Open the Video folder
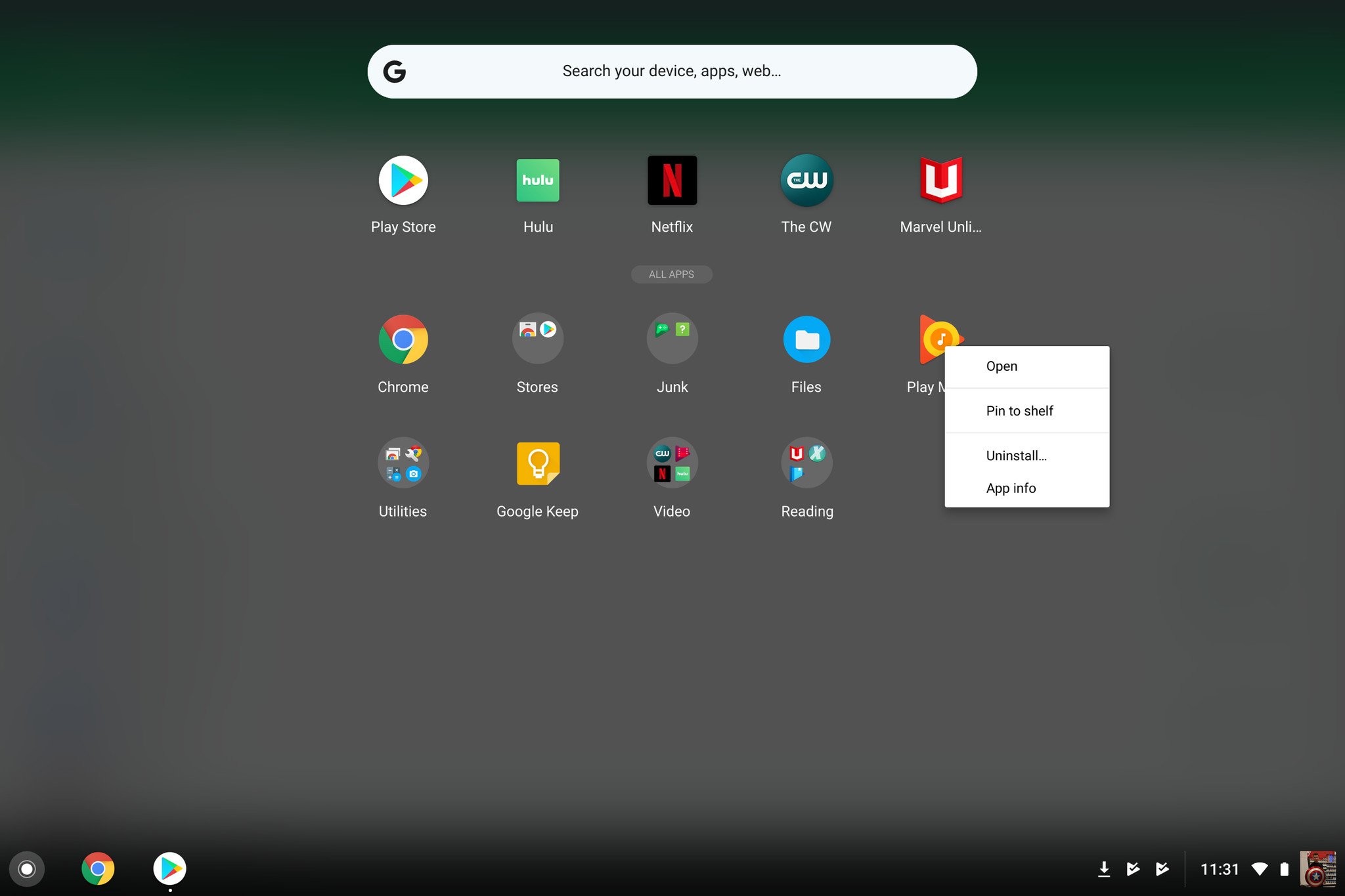Screen dimensions: 1345x896 tap(672, 463)
